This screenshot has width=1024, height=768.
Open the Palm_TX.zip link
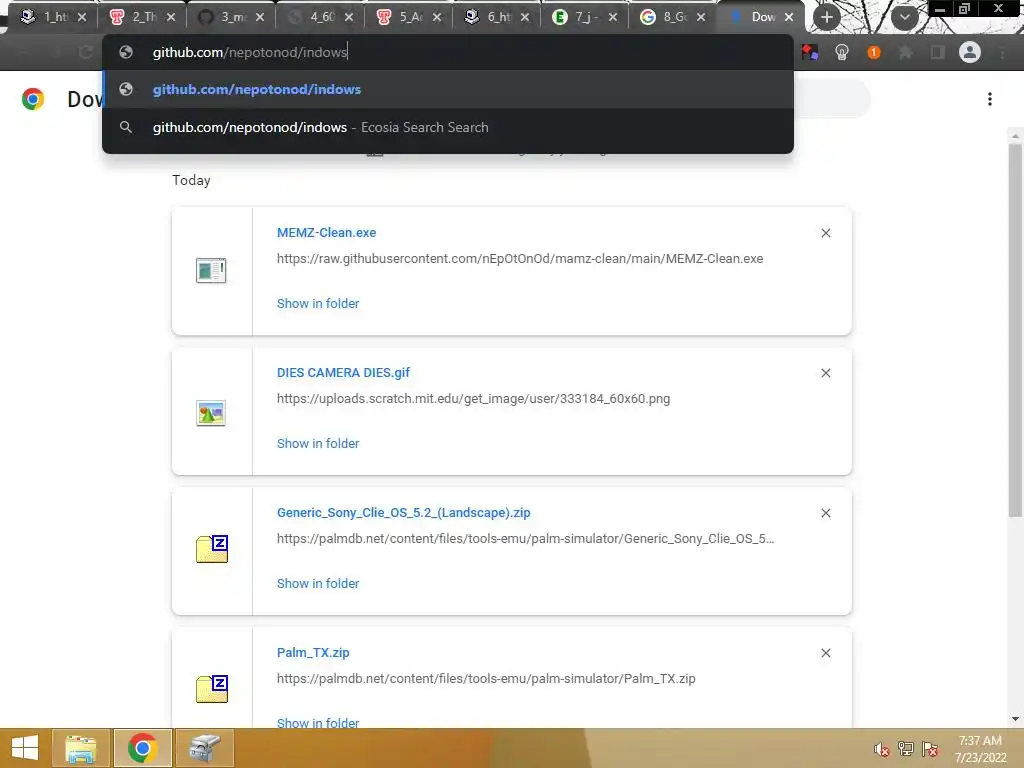point(313,652)
